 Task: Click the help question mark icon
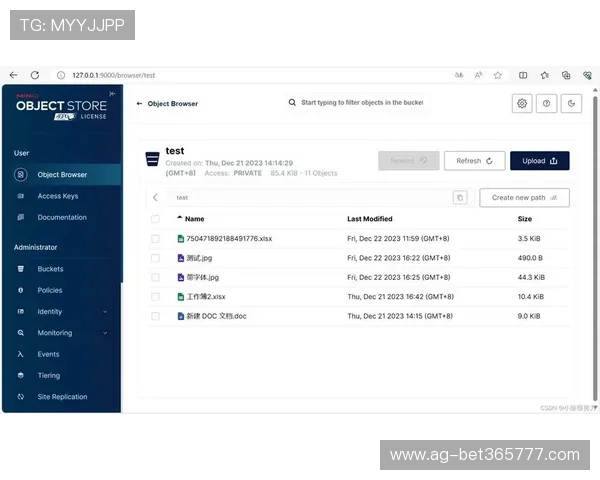tap(547, 103)
